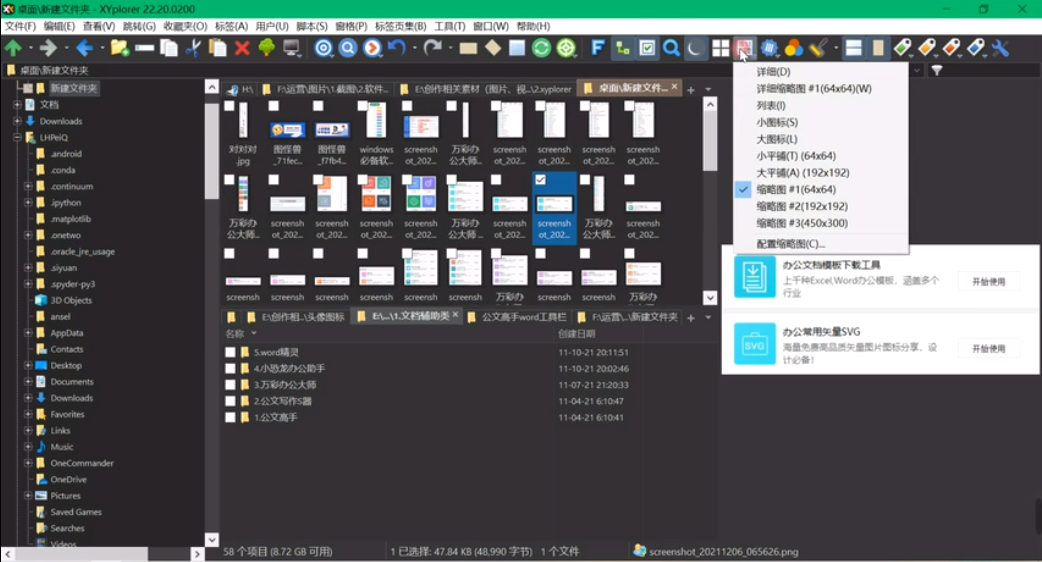Click the magnifying glass Find icon
1042x562 pixels.
(671, 48)
